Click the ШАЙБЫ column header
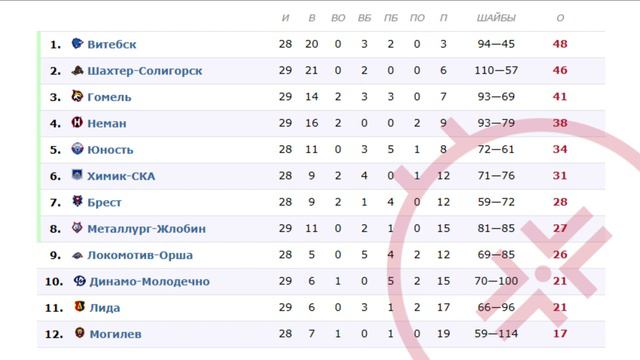Viewport: 640px width, 360px height. click(496, 18)
